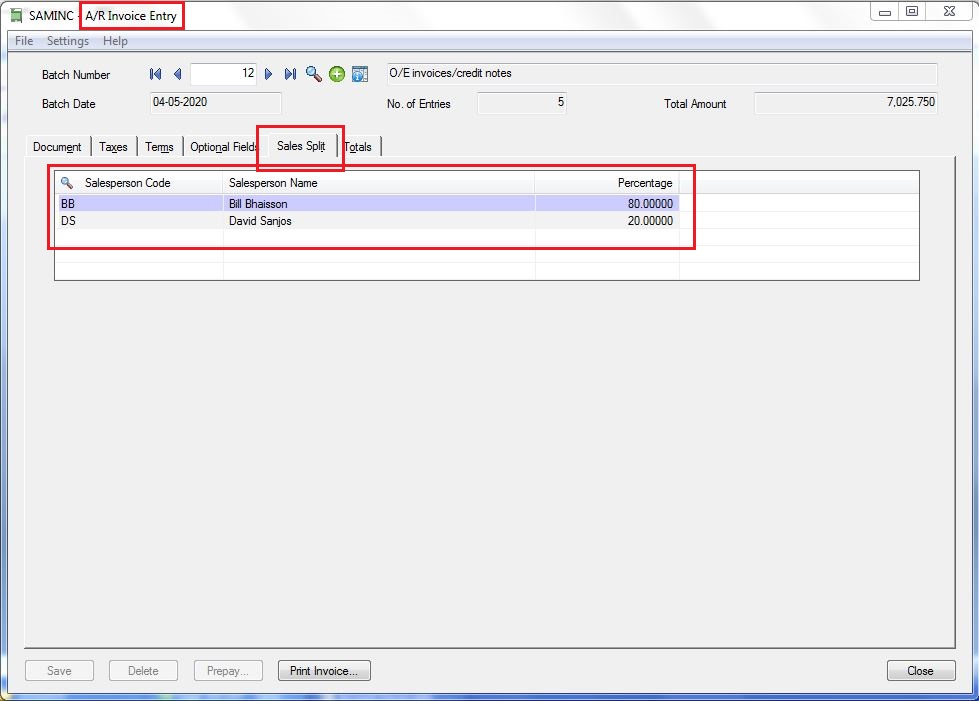
Task: Open batch information zoom icon
Action: coord(360,74)
